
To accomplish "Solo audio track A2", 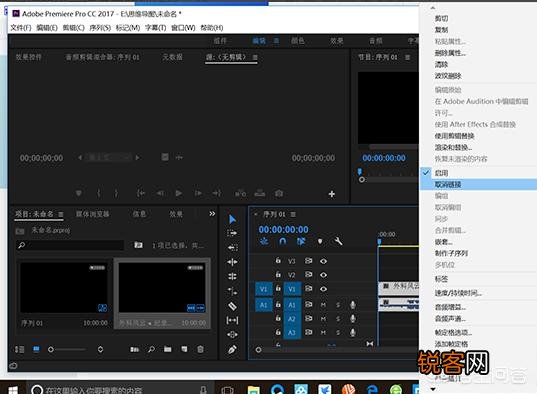I will [x=338, y=319].
